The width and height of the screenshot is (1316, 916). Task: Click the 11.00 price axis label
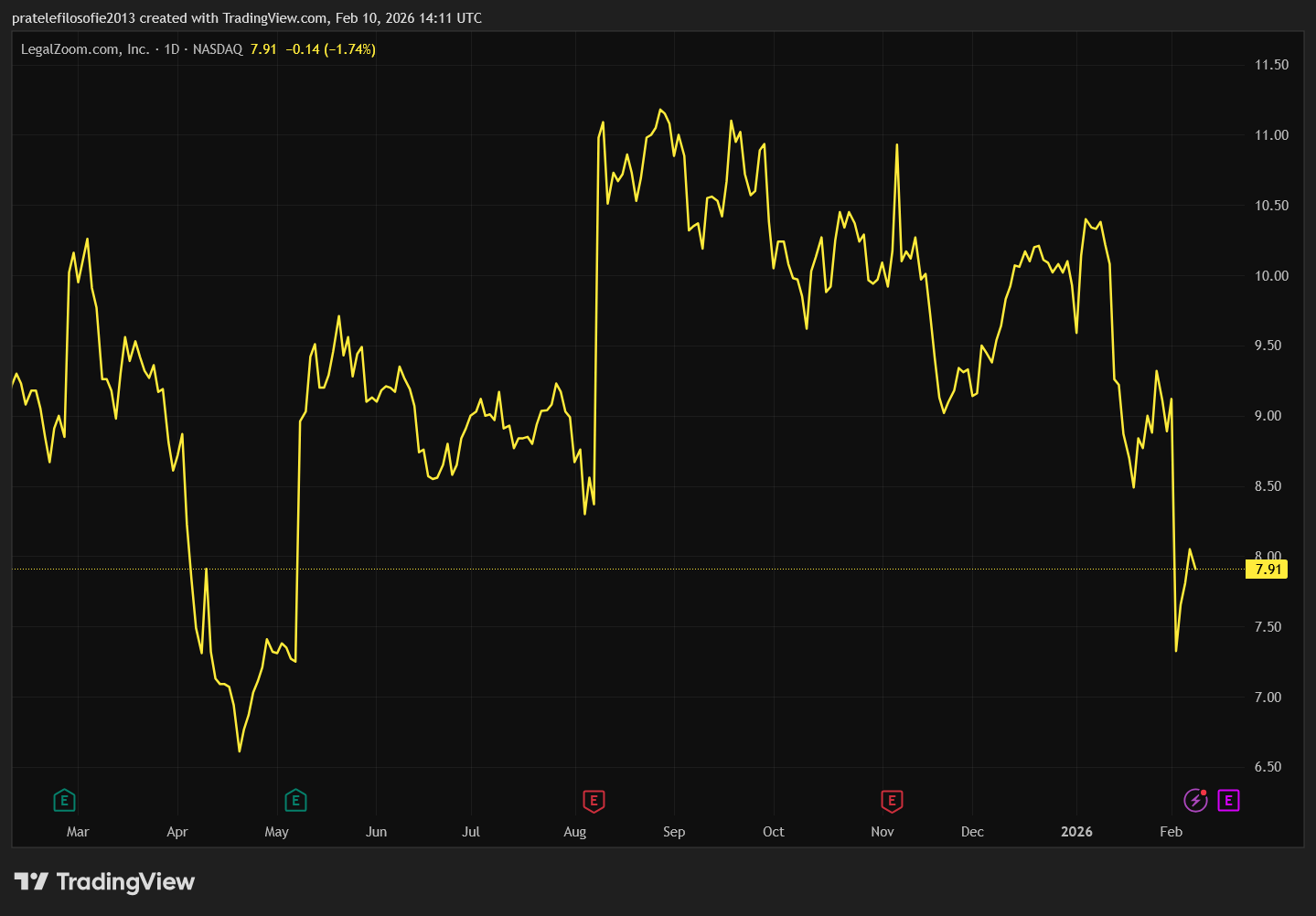(x=1271, y=135)
